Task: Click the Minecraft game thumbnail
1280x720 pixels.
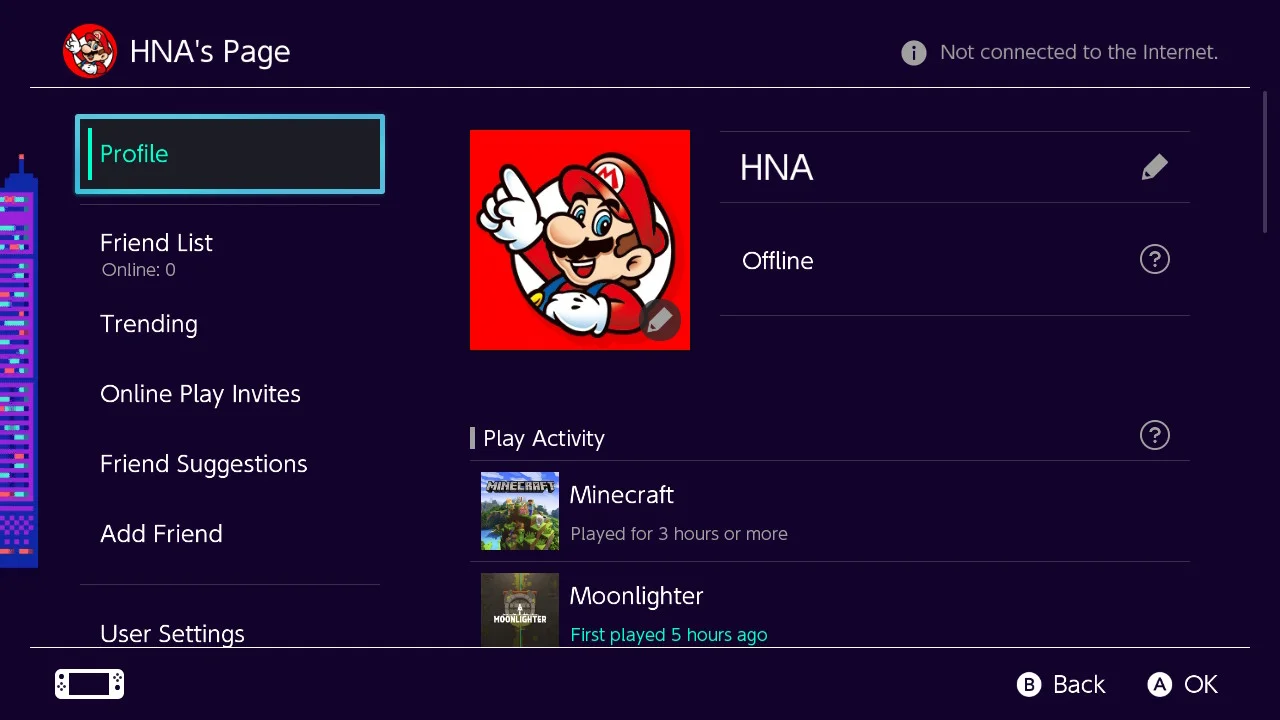Action: 520,511
